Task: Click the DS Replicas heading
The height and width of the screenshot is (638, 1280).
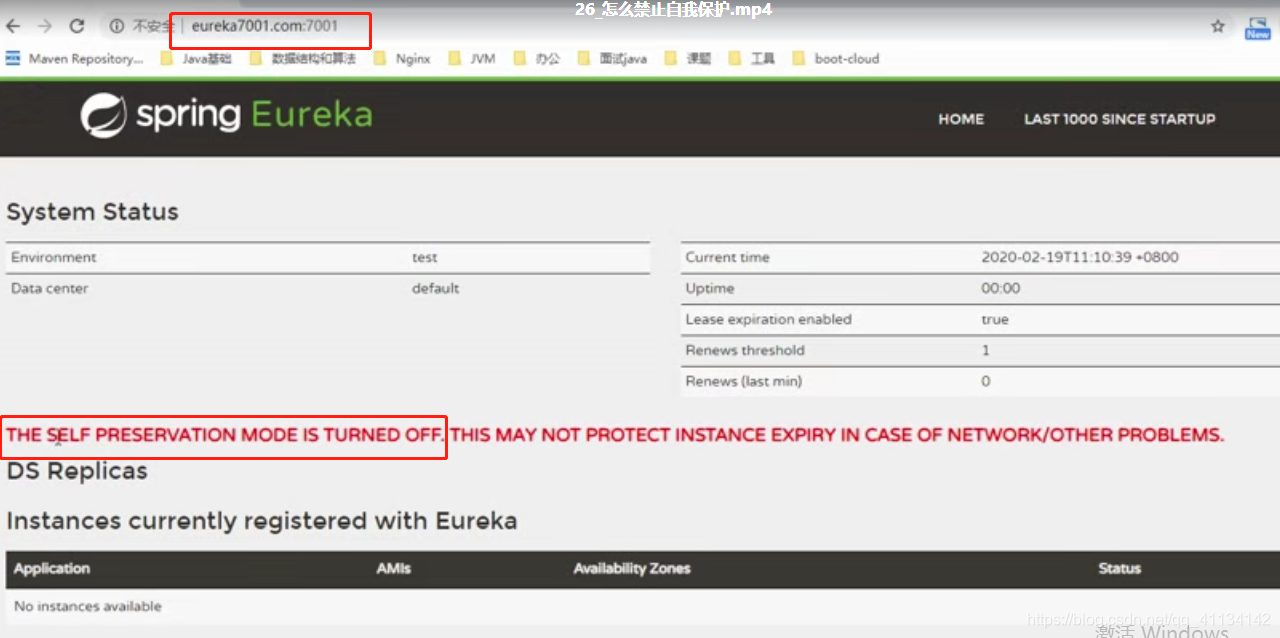Action: [x=77, y=471]
